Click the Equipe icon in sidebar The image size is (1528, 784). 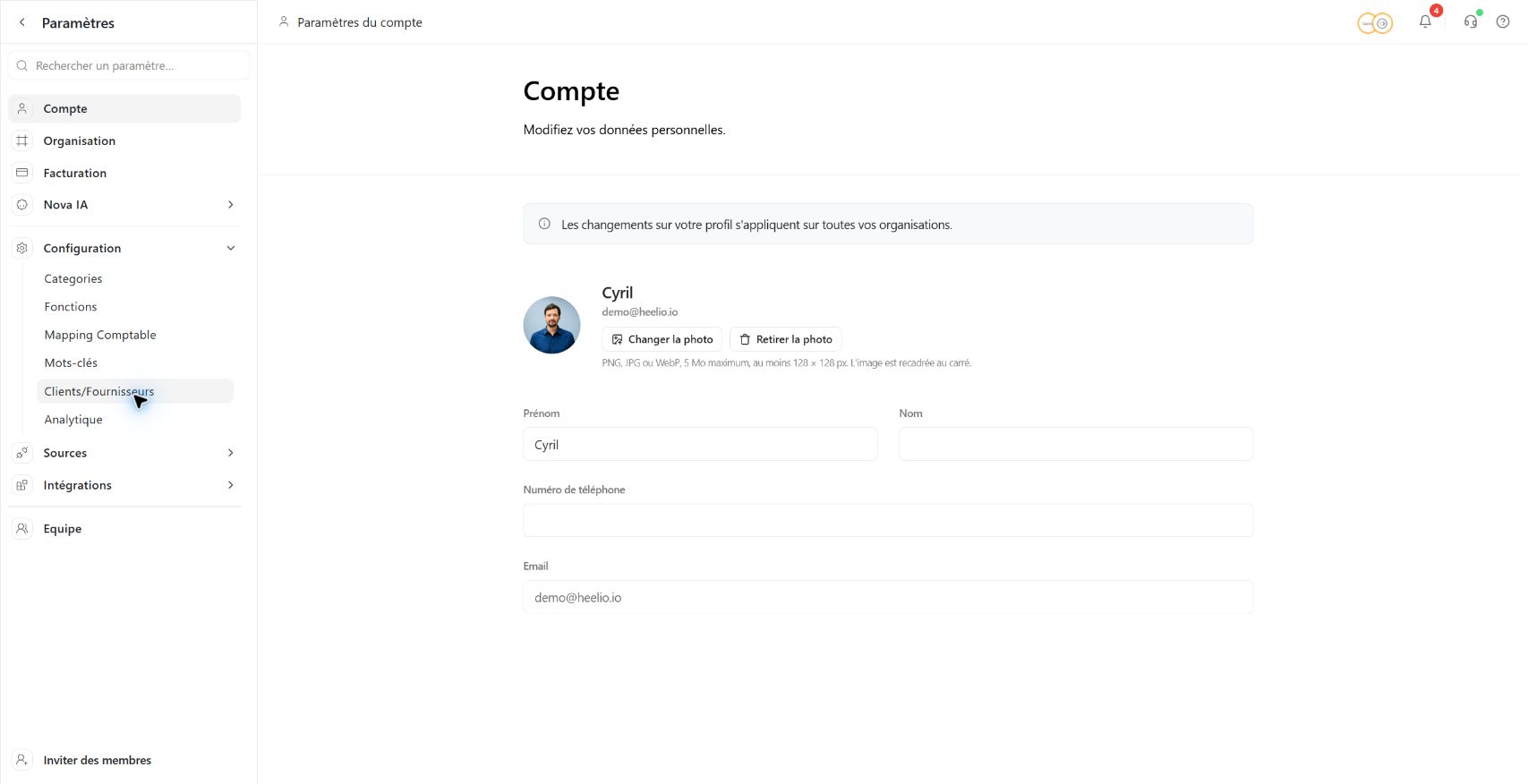tap(22, 529)
